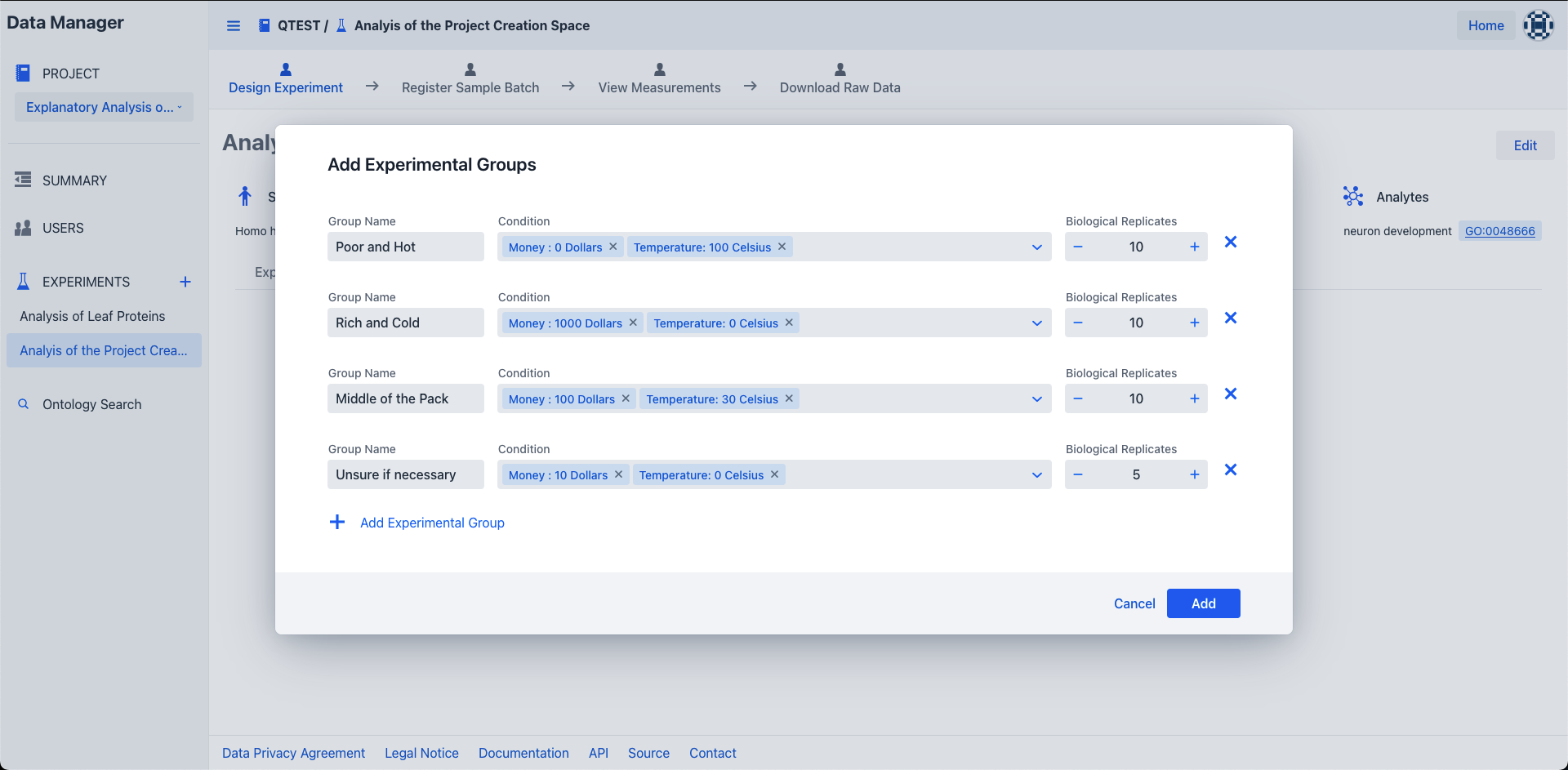Click plus icon next to Experiments
Screen dimensions: 1568x770
[x=185, y=282]
